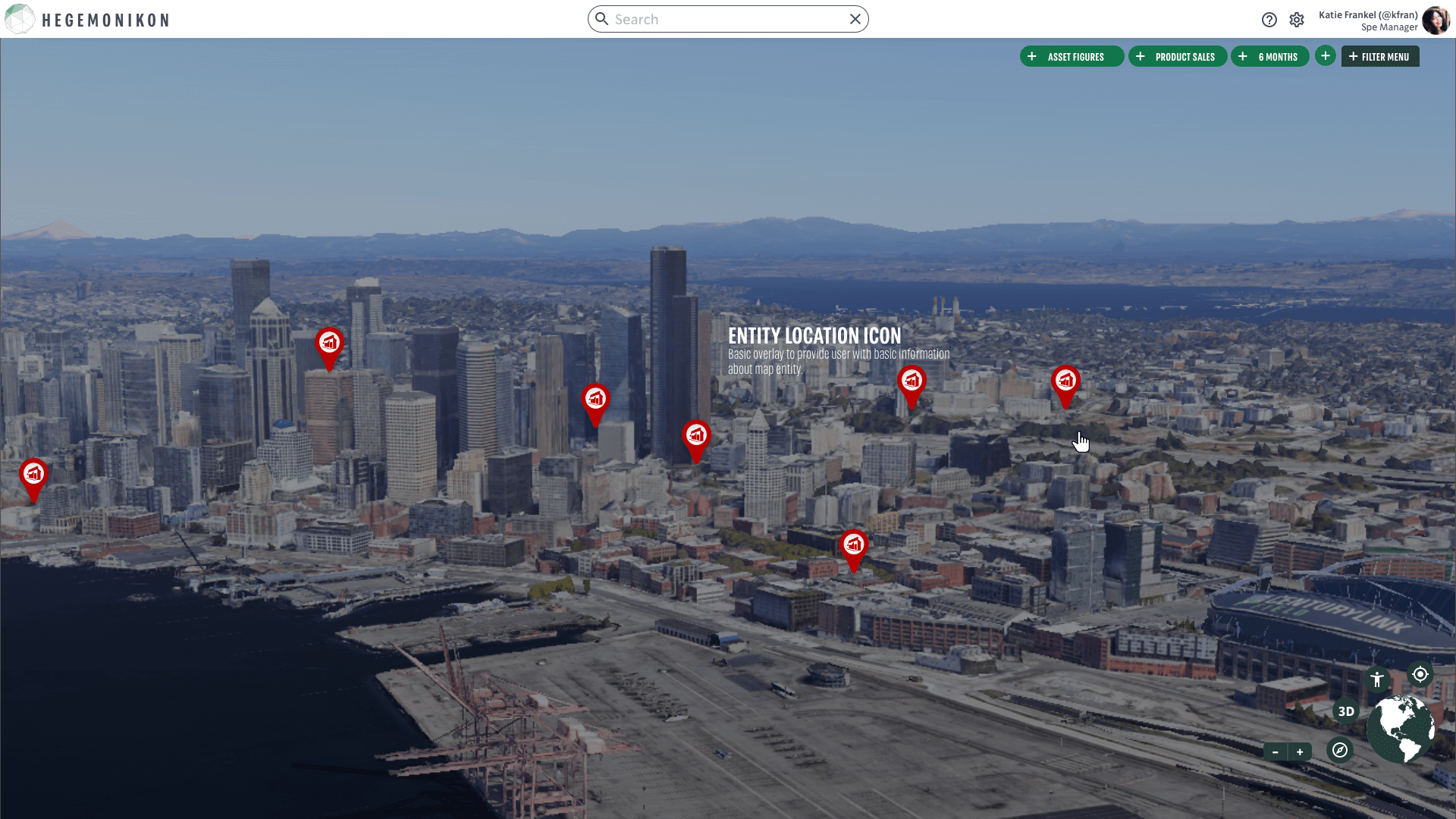Click the user avatar photo
The image size is (1456, 819).
tap(1436, 20)
